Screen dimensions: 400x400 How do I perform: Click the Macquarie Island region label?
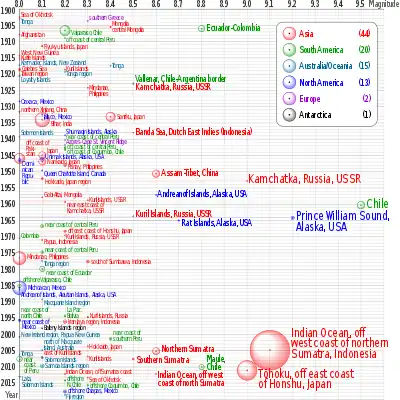[67, 303]
